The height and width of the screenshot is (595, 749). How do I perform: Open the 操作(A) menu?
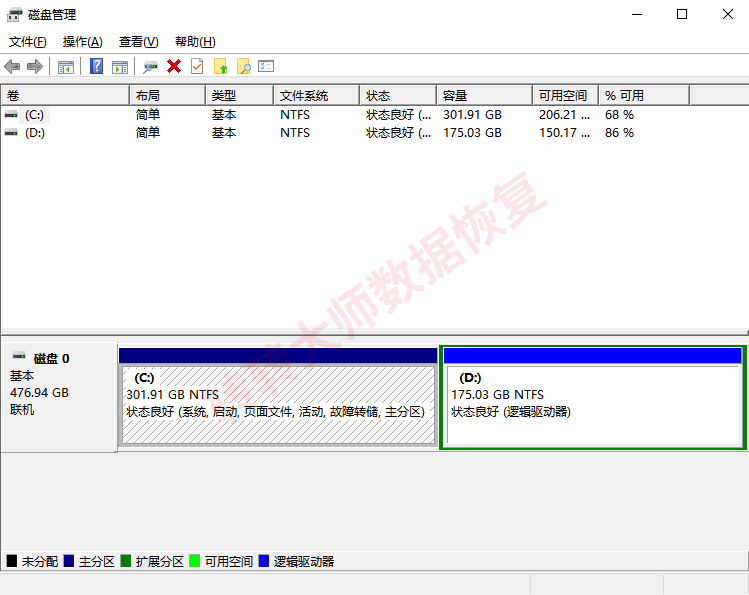82,42
